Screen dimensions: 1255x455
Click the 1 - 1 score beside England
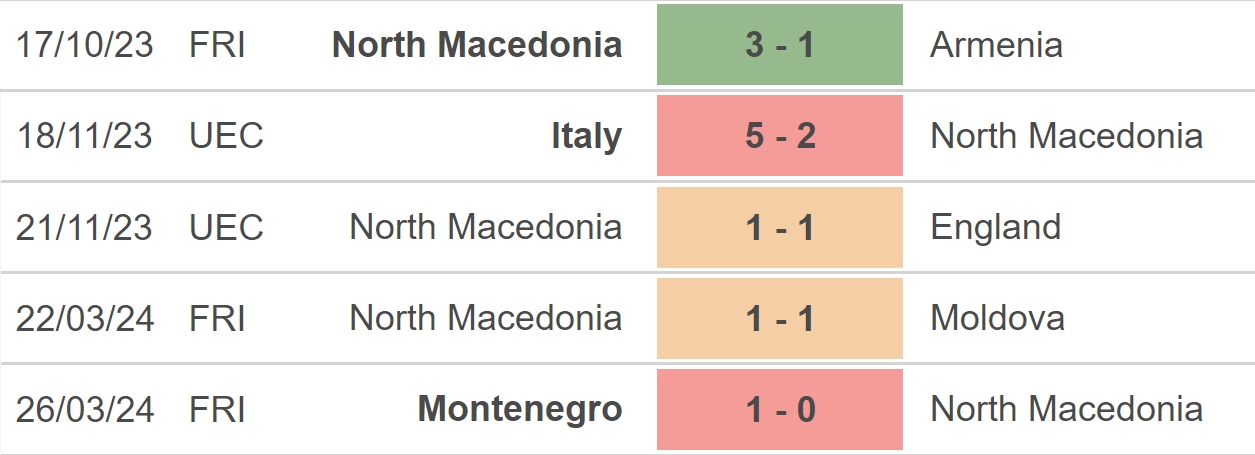tap(779, 227)
